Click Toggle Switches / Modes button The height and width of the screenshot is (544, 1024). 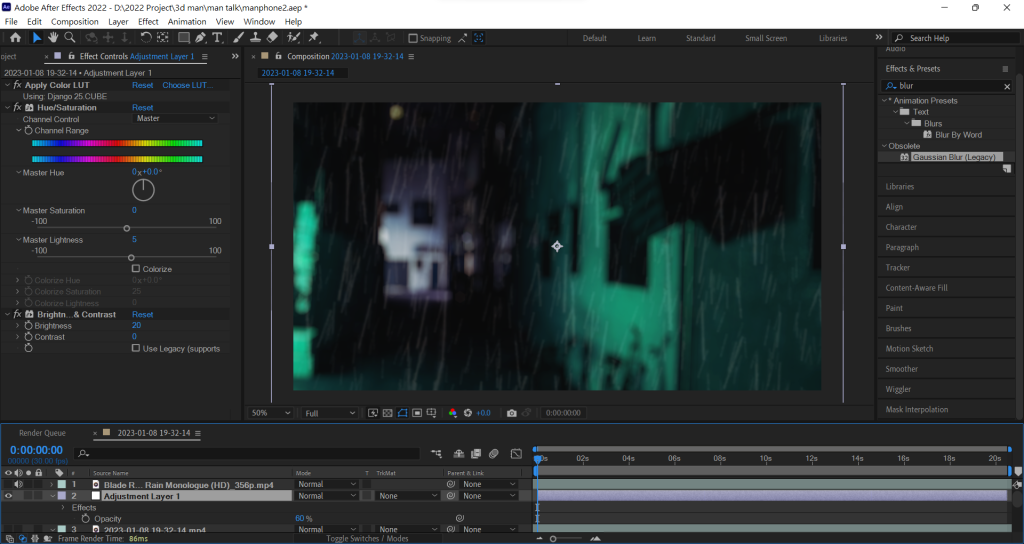click(x=367, y=539)
